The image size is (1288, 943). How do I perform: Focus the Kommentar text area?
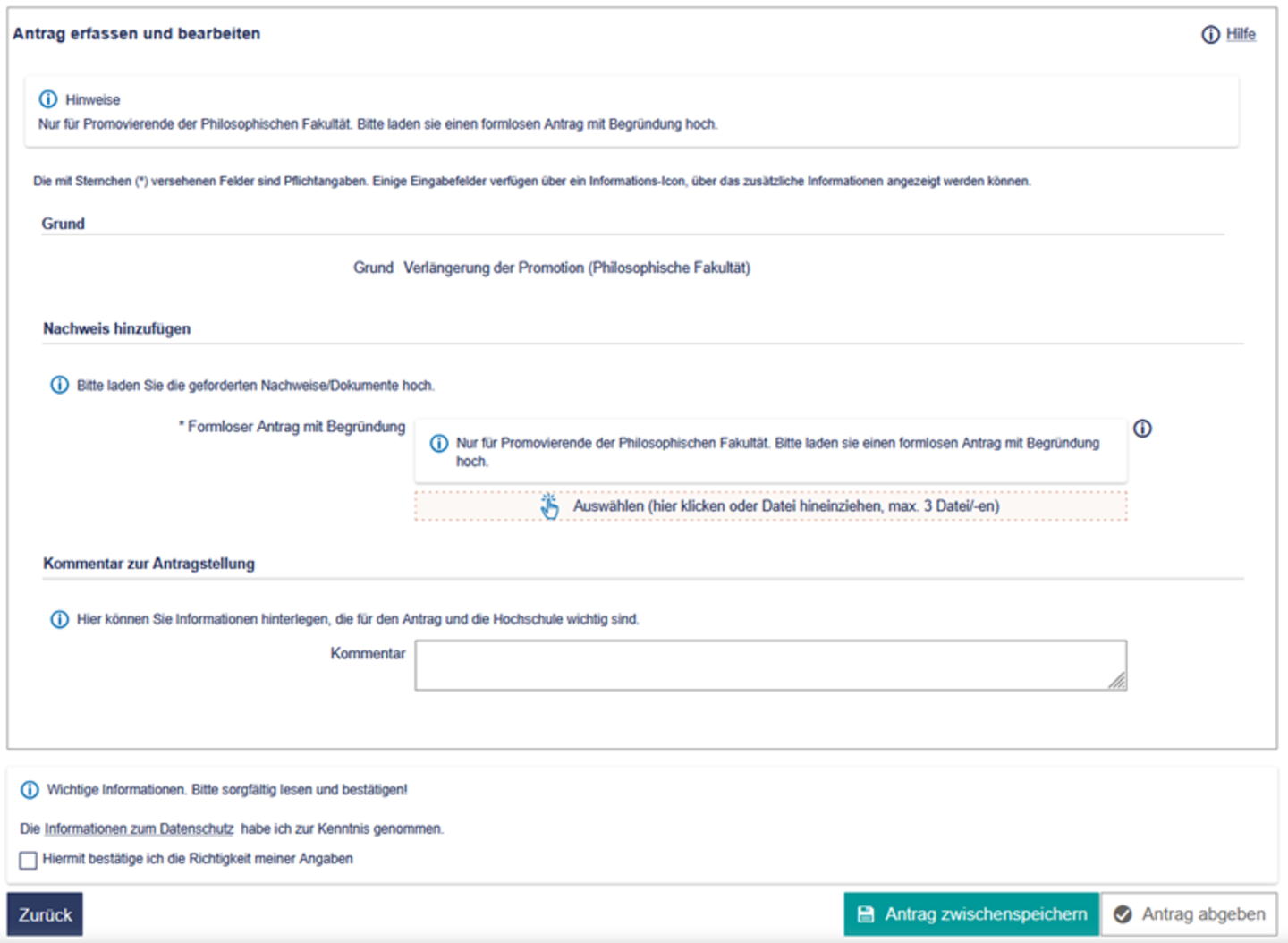[770, 665]
